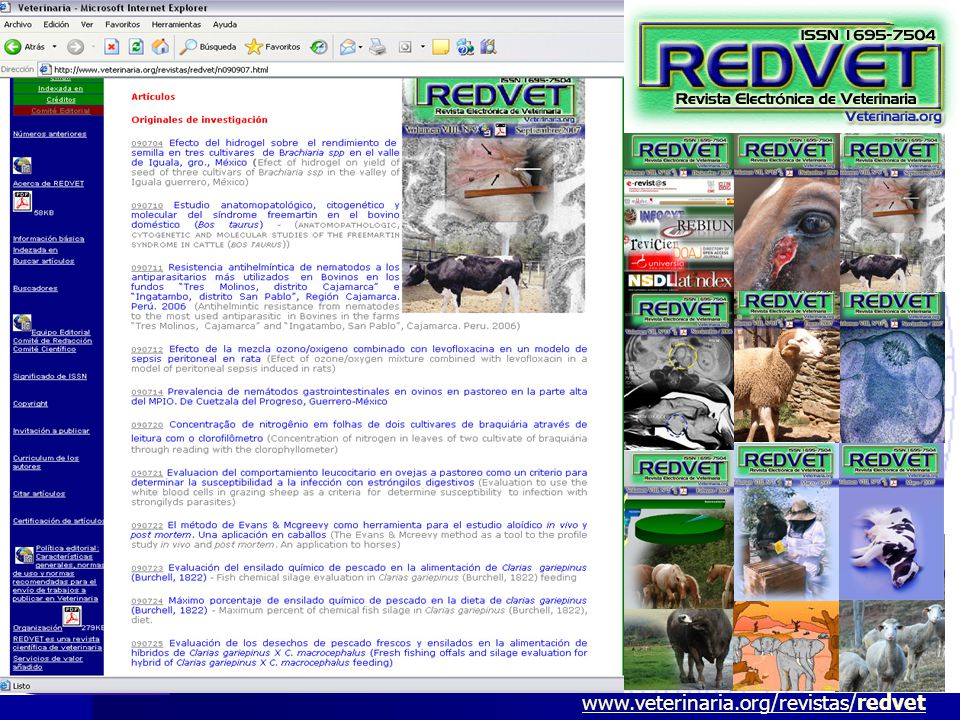This screenshot has height=720, width=960.
Task: Click the mail envelope icon
Action: pyautogui.click(x=347, y=47)
